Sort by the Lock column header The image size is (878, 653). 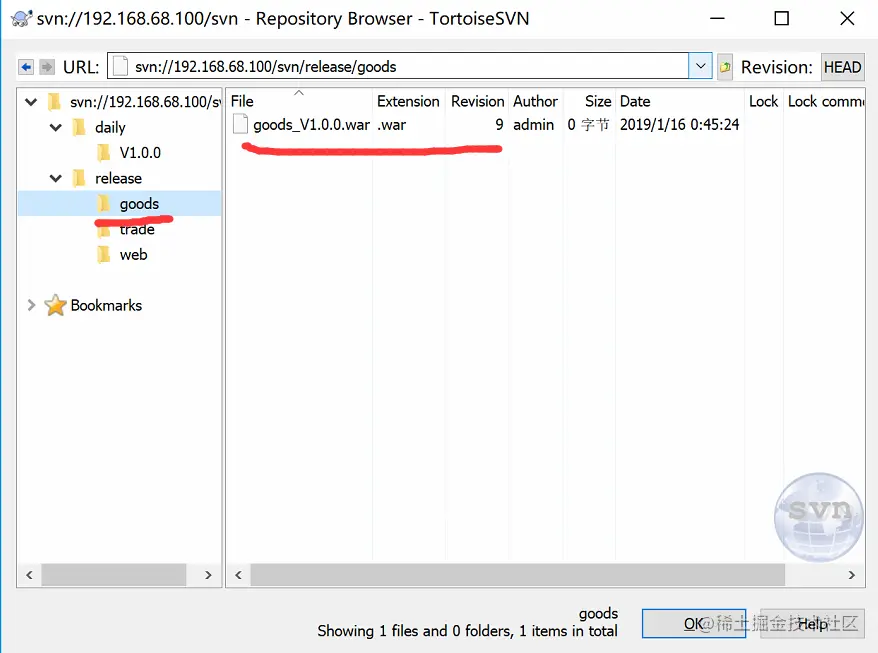tap(764, 101)
